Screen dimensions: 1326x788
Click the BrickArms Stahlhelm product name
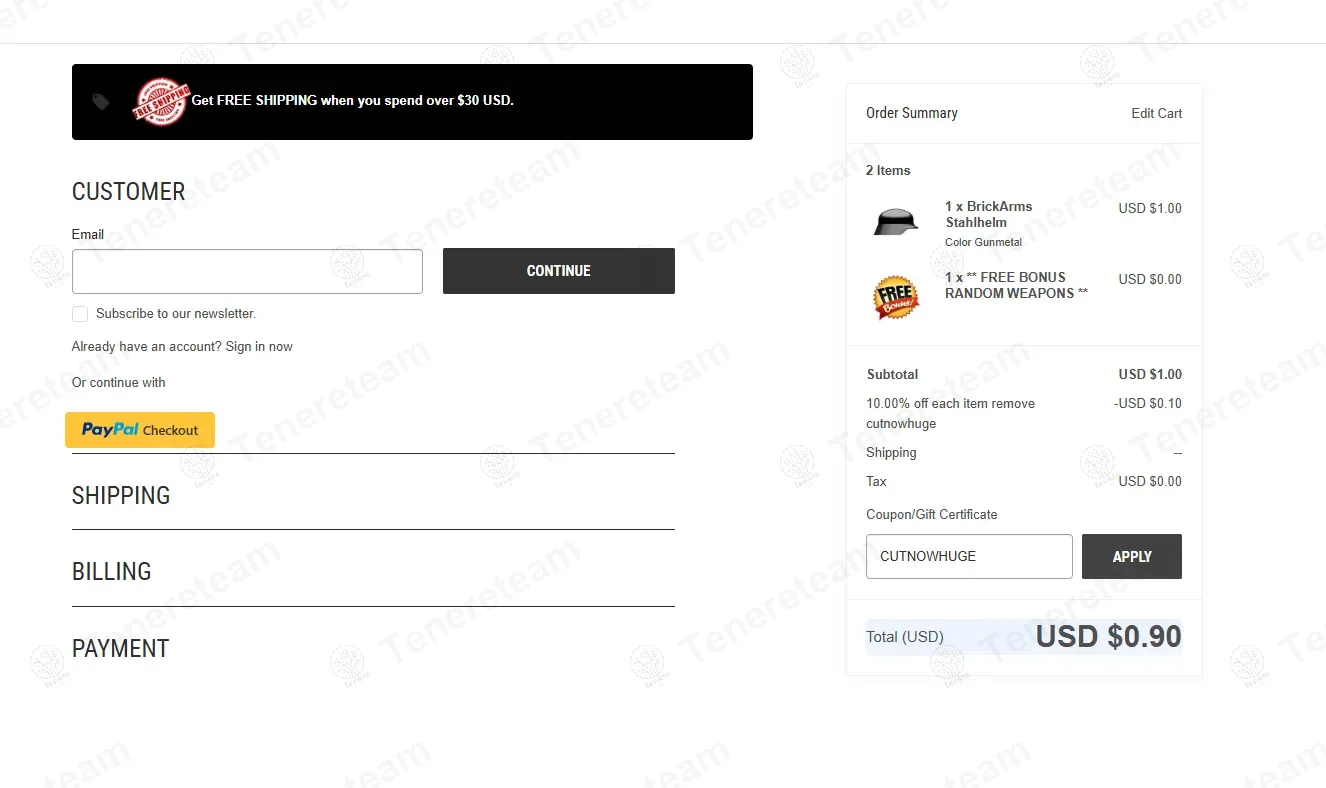click(x=988, y=215)
